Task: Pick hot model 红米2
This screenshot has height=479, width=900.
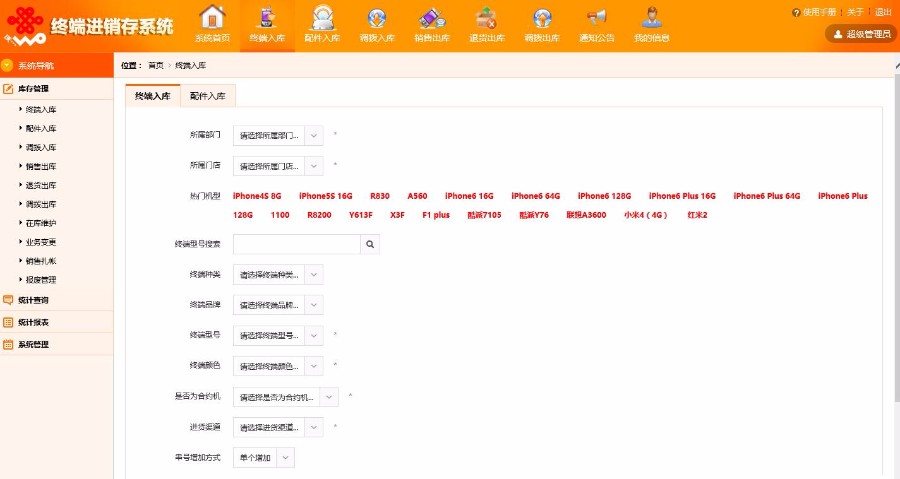Action: tap(697, 215)
